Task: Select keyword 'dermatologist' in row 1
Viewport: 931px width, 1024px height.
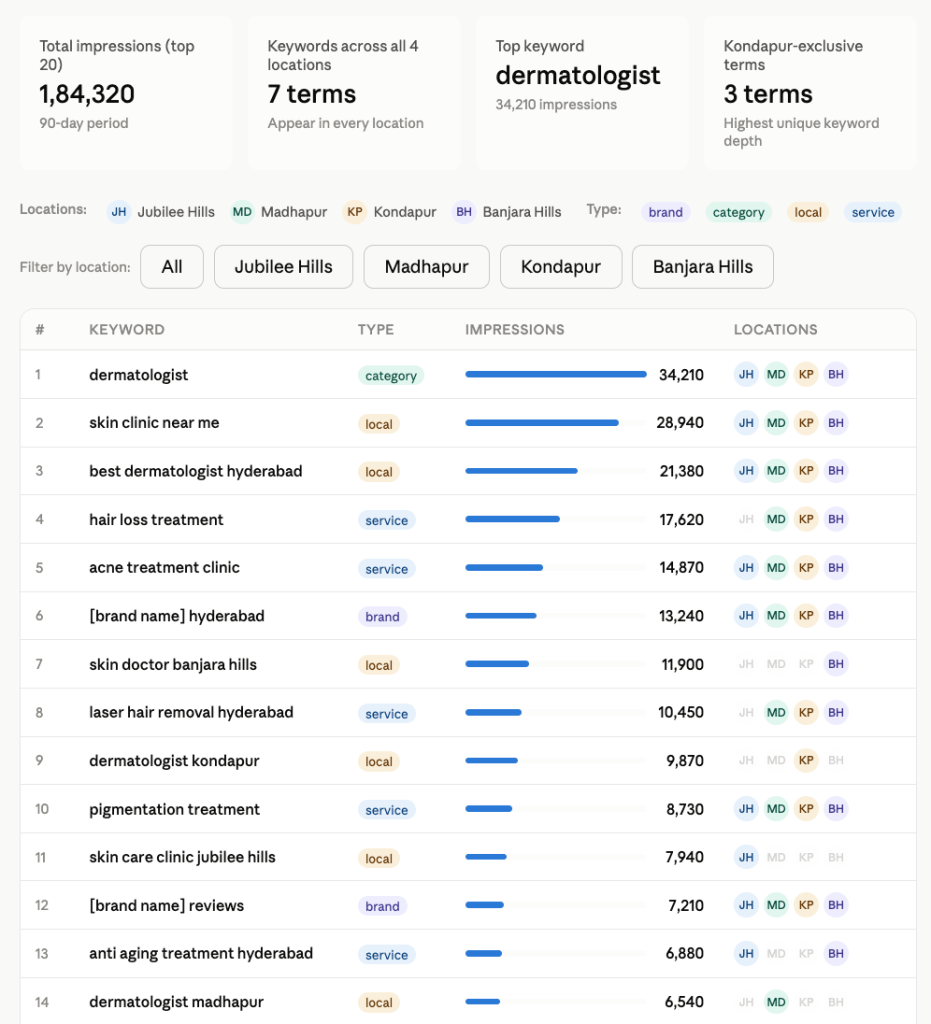Action: click(x=138, y=375)
